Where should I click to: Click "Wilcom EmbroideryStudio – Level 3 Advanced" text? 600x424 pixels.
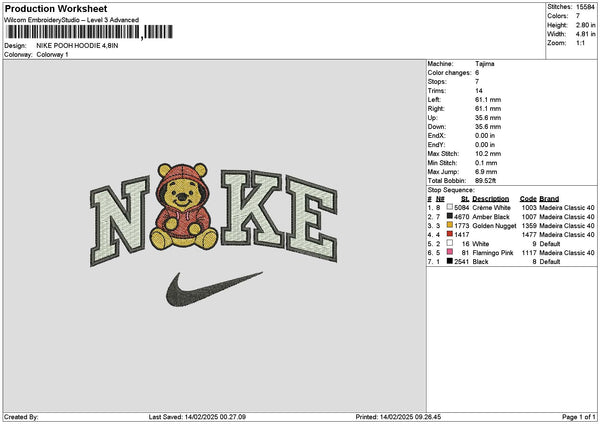[x=71, y=20]
